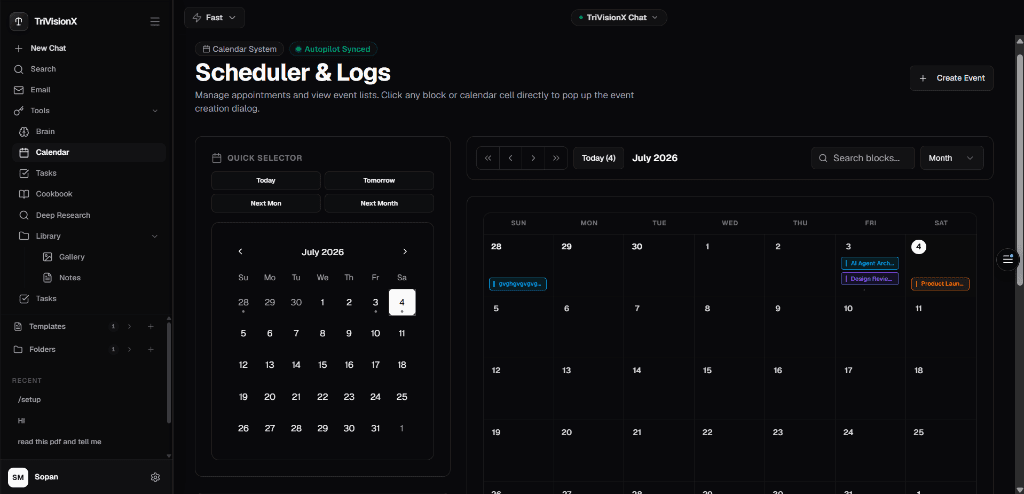Start a New Chat
1024x494 pixels.
pos(48,48)
